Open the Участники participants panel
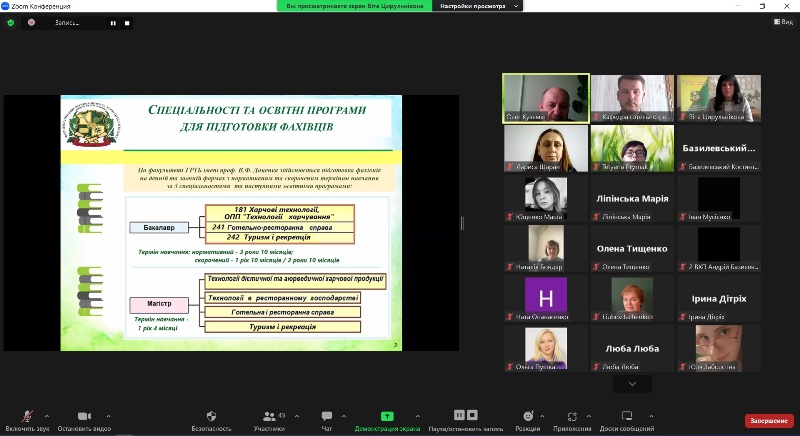 (268, 416)
